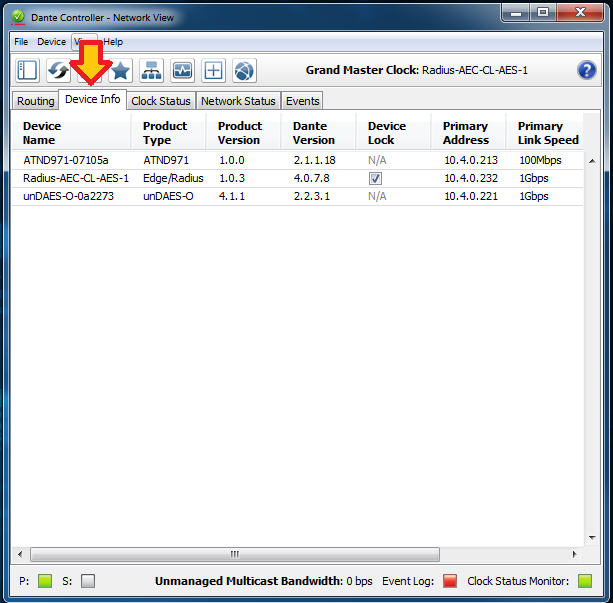Click the unDAES-O product type cell
Image resolution: width=613 pixels, height=603 pixels.
168,196
